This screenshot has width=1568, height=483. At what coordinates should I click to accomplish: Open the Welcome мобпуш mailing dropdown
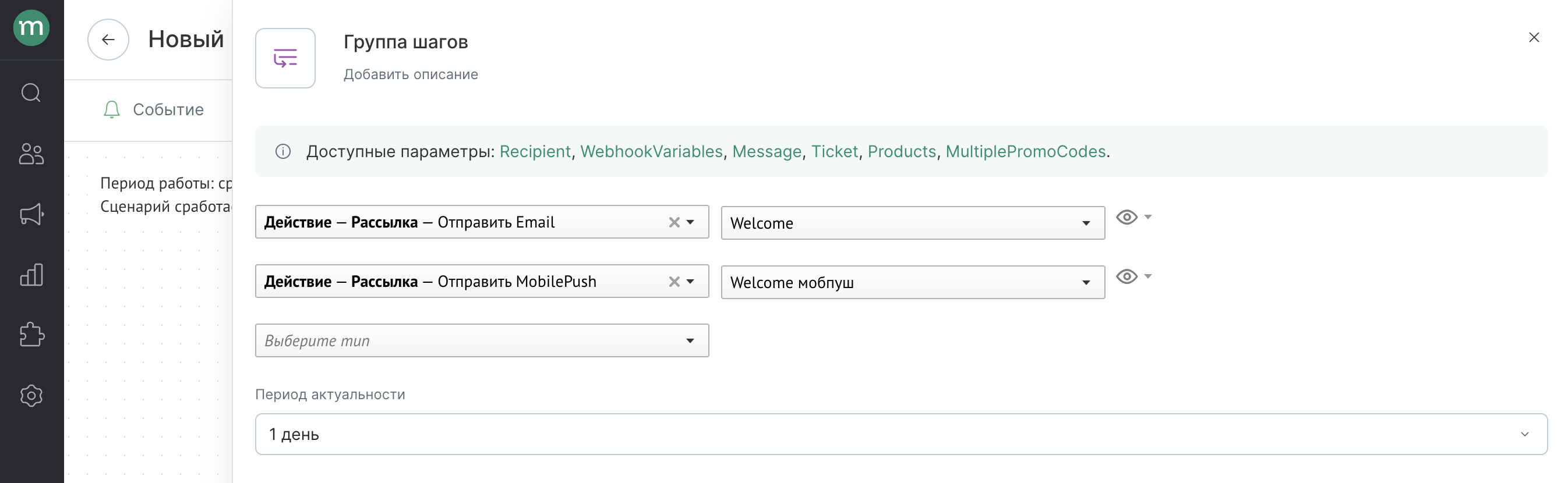913,282
